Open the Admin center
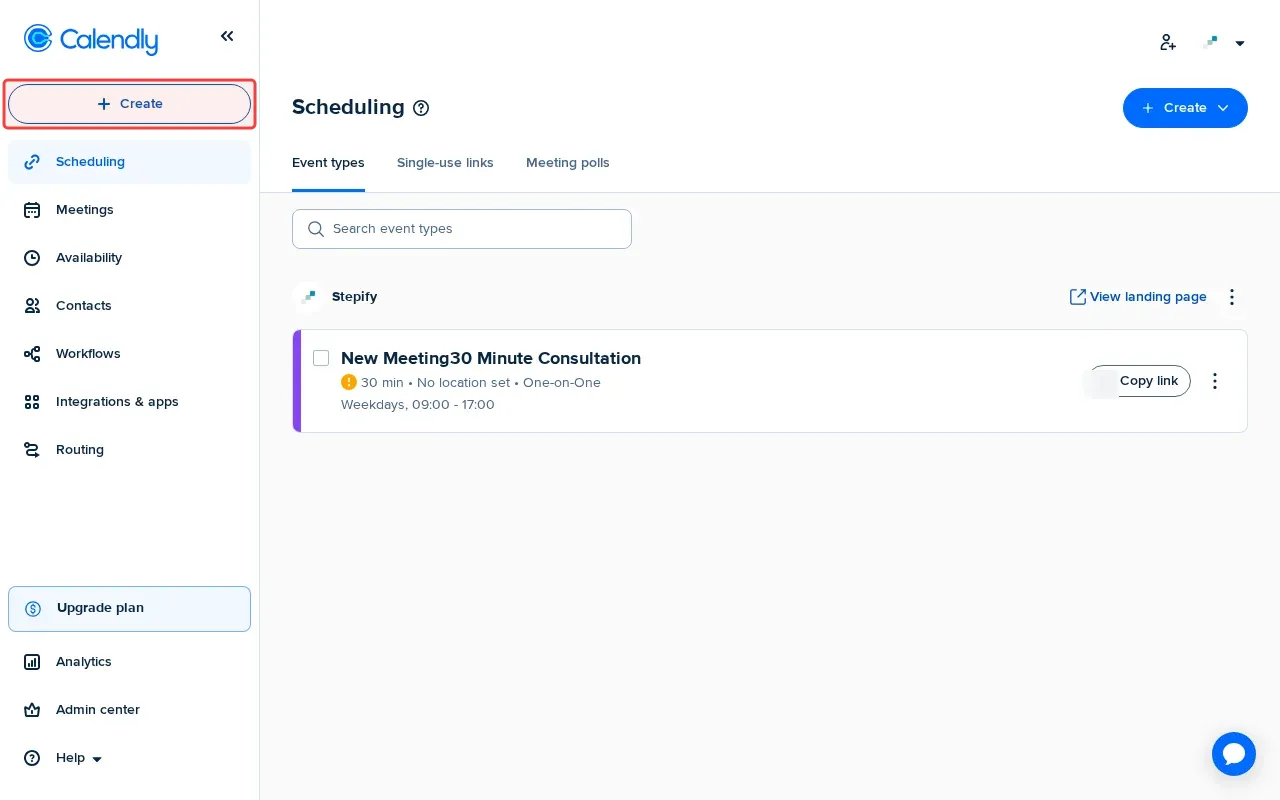 [97, 710]
